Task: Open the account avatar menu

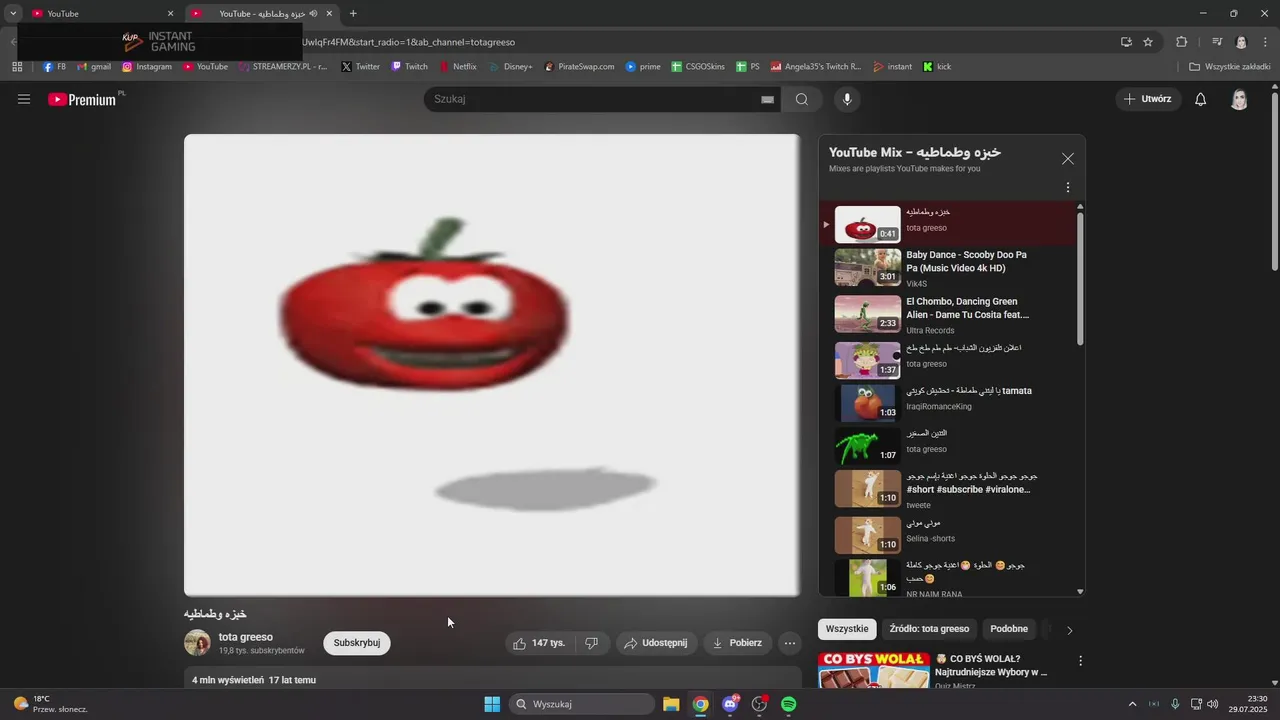Action: click(x=1240, y=99)
